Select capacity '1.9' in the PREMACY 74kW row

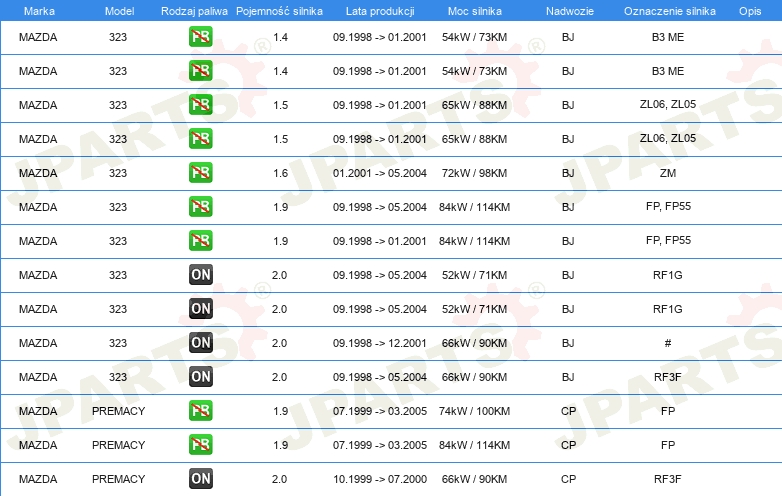point(280,411)
